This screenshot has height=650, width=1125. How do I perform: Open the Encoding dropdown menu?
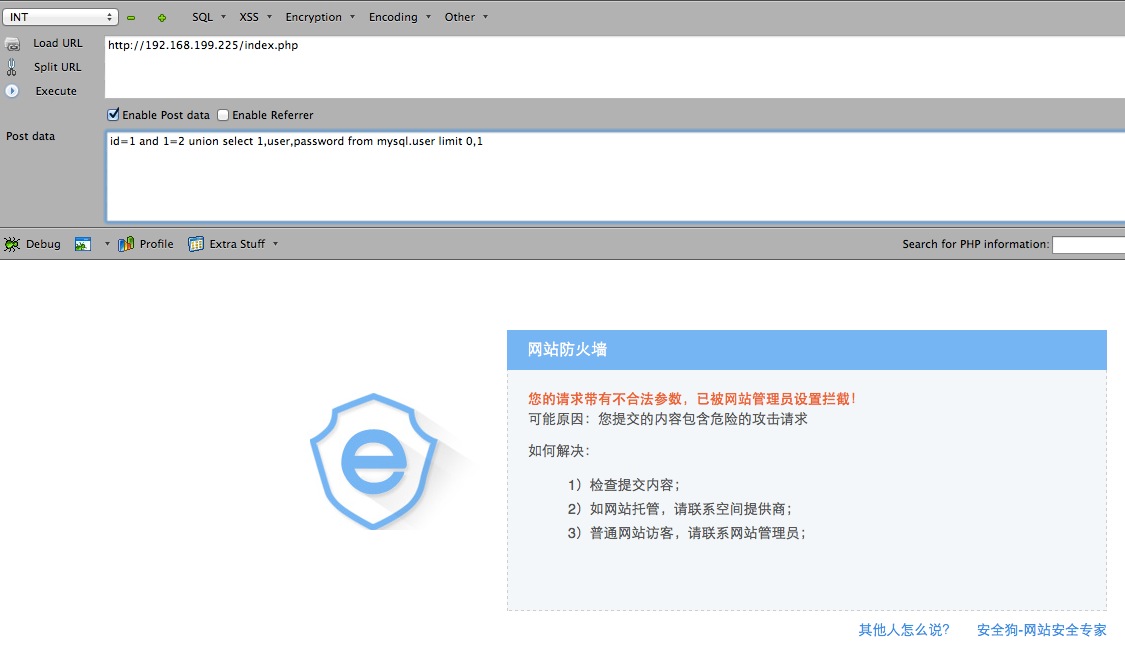coord(400,17)
